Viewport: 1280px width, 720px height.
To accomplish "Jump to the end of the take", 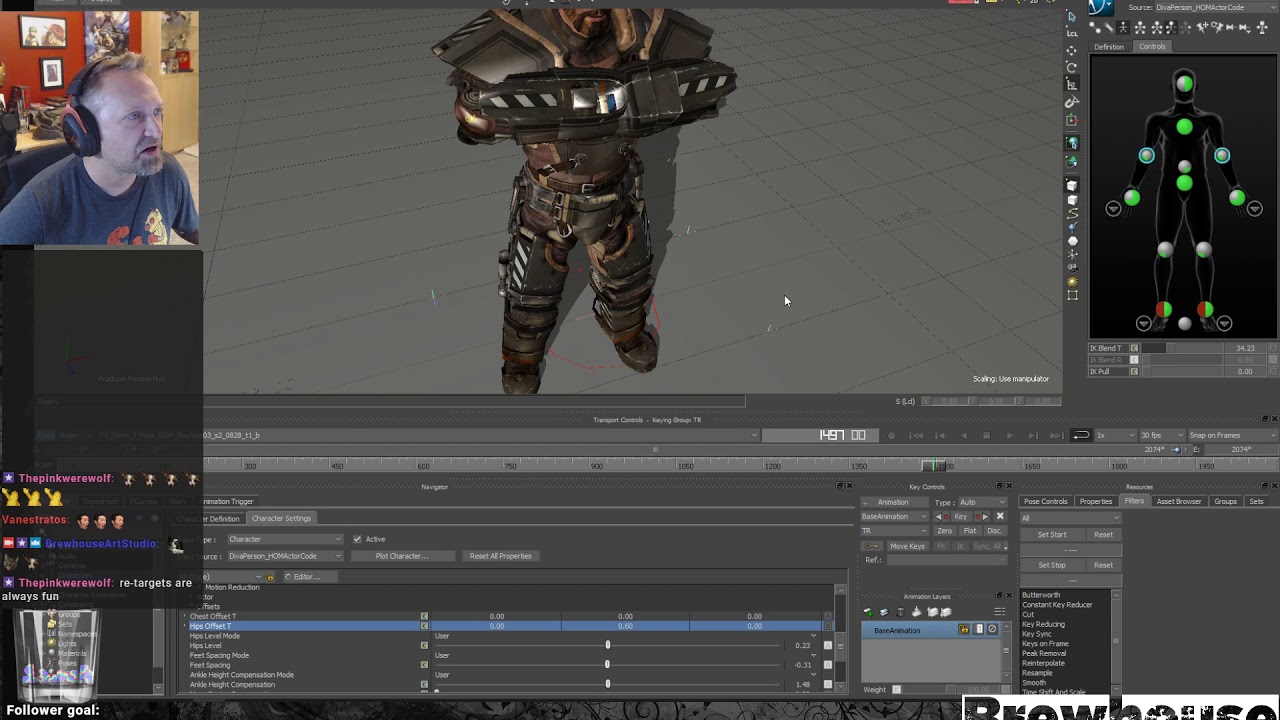I will (1057, 435).
